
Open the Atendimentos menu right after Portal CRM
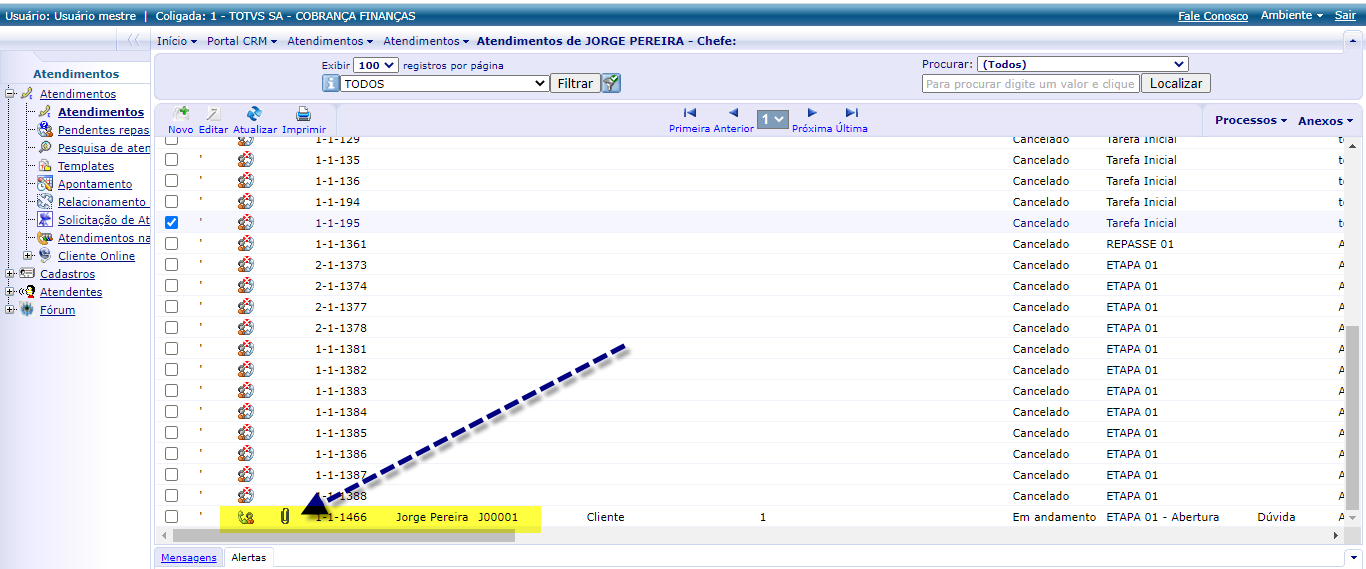point(330,41)
